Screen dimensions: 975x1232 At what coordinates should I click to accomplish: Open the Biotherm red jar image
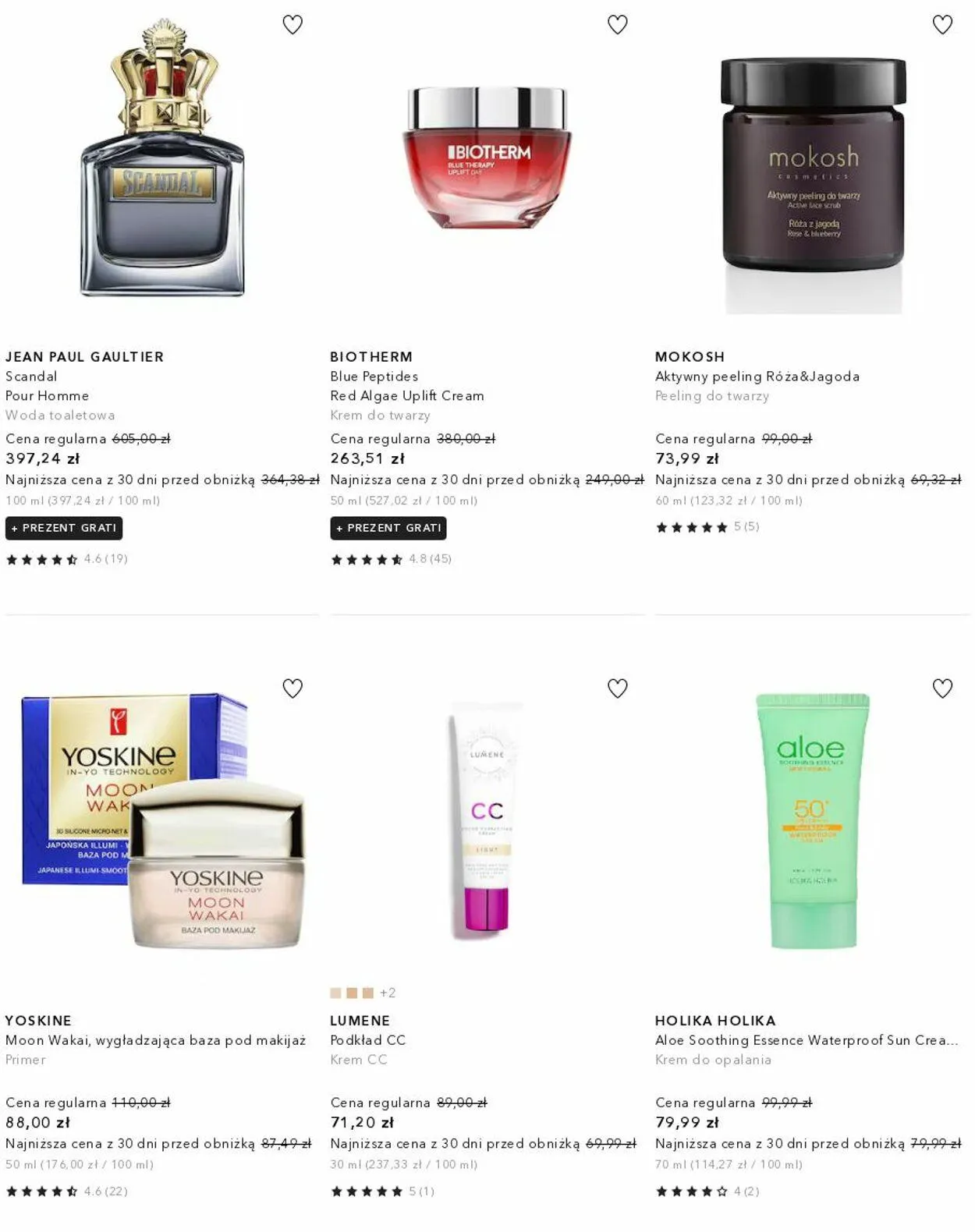(487, 158)
